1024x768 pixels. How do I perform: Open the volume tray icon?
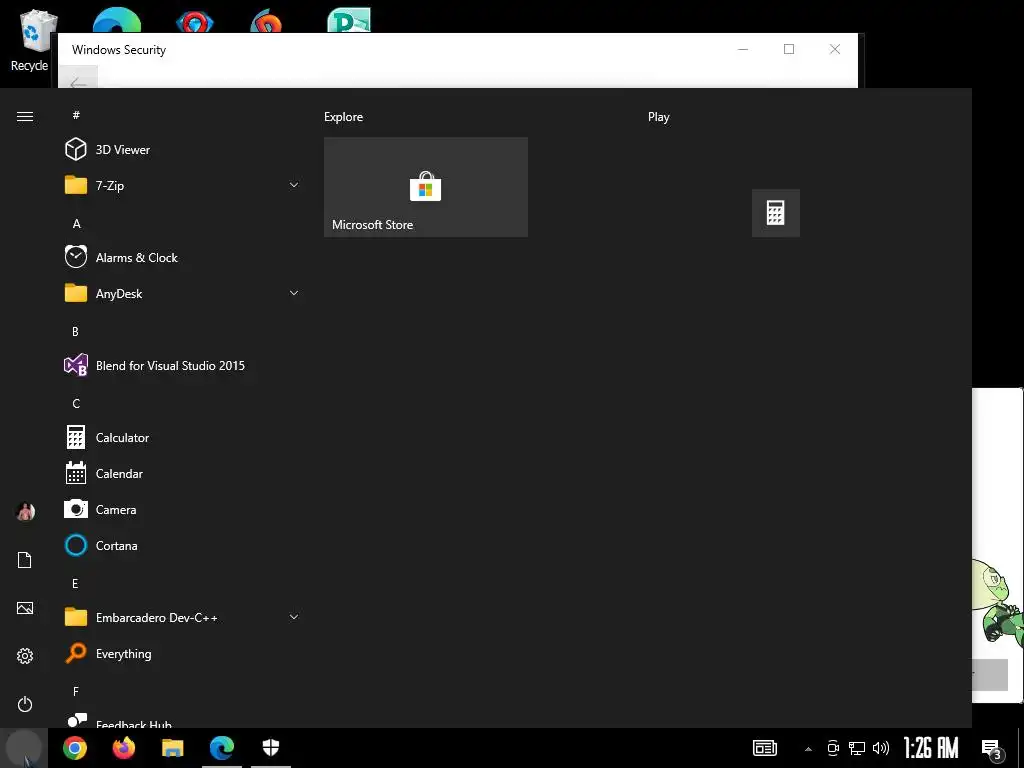881,748
